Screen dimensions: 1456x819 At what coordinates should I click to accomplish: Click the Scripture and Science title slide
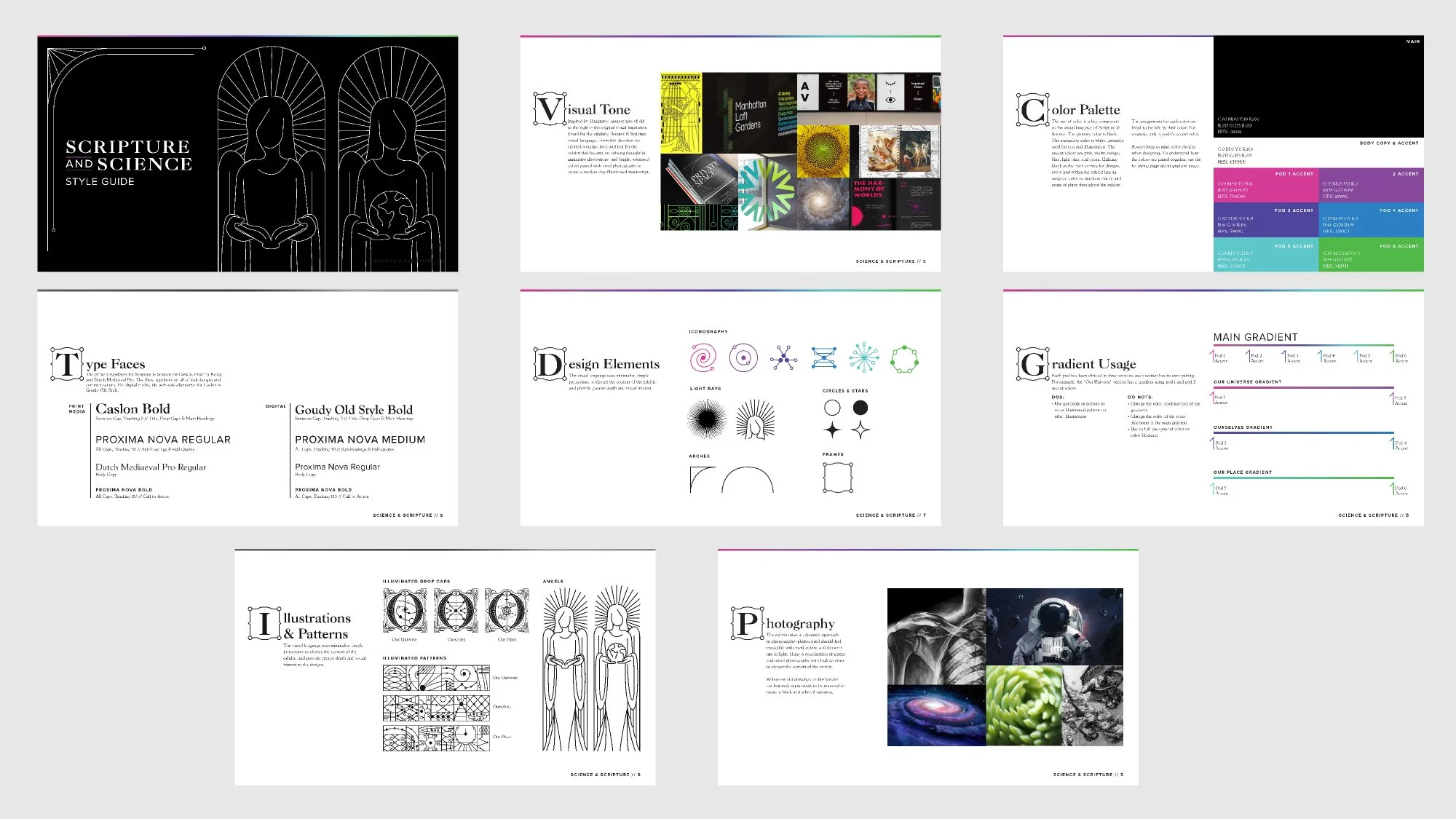(248, 154)
